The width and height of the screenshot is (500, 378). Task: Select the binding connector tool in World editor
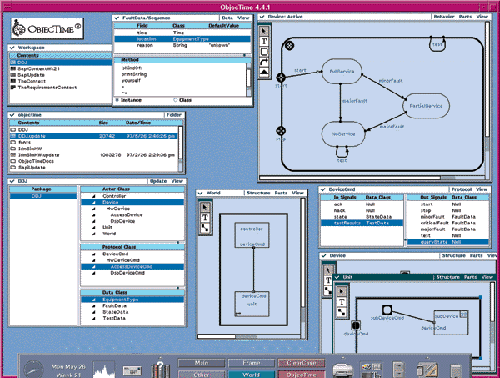(x=205, y=228)
